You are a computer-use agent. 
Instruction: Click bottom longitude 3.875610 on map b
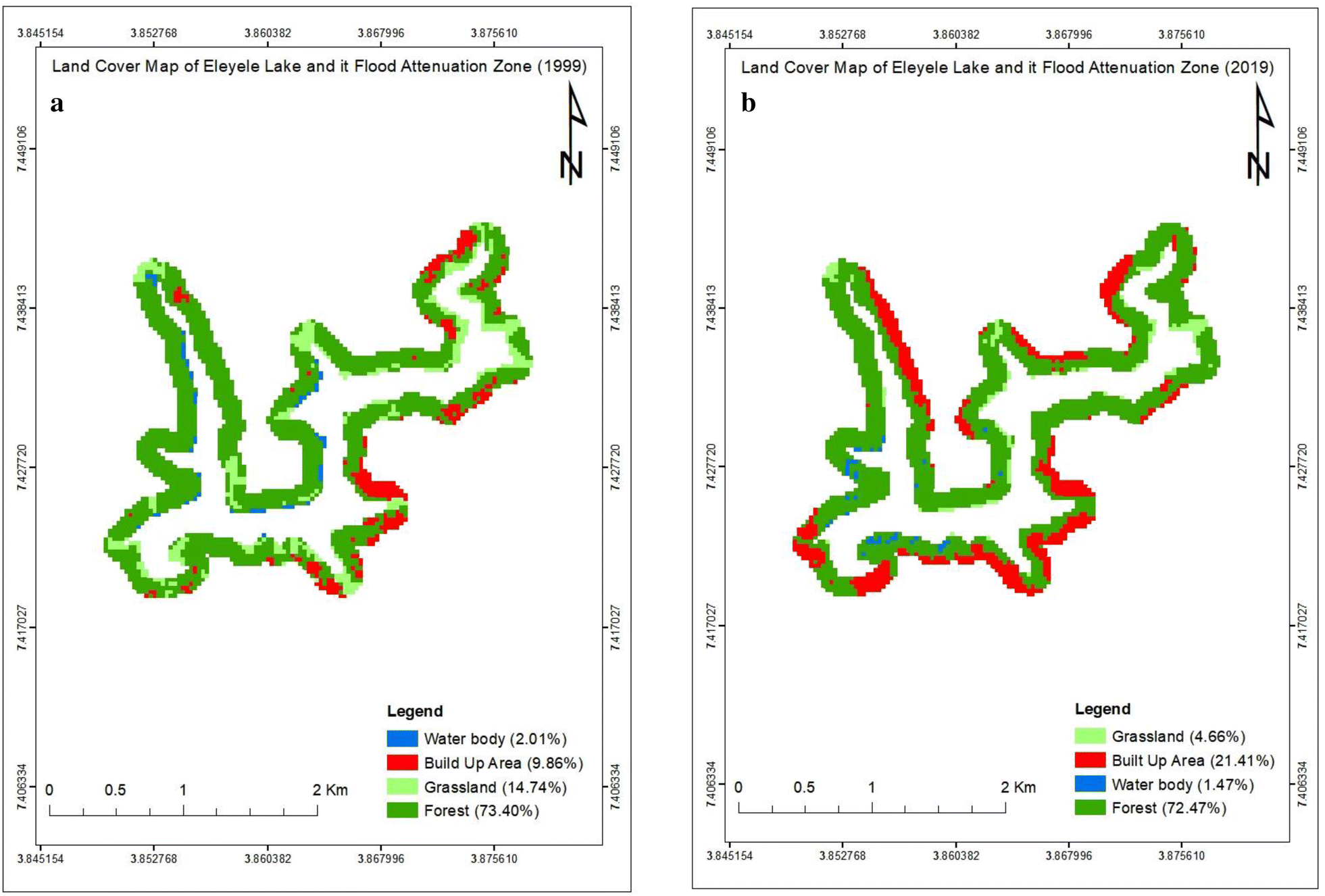click(1181, 855)
